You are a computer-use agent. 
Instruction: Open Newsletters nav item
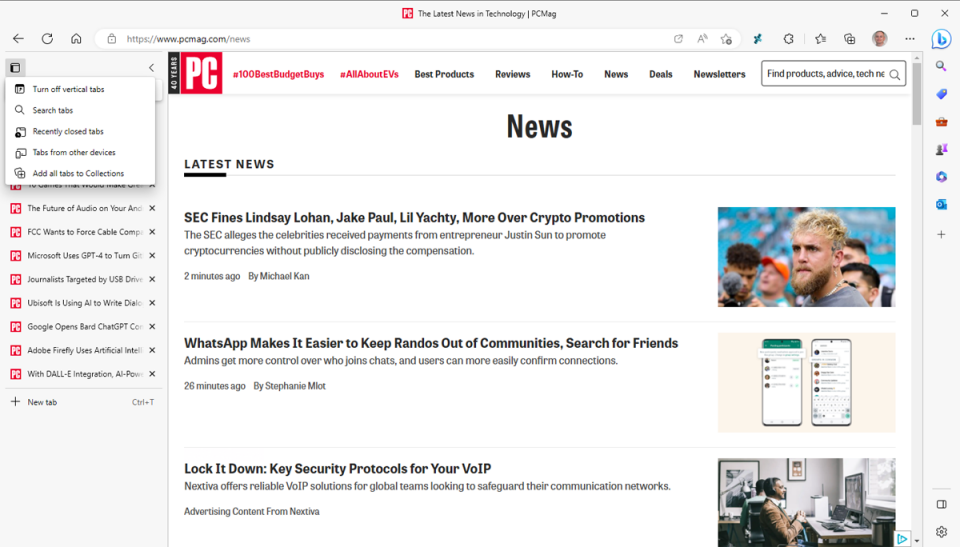tap(719, 74)
